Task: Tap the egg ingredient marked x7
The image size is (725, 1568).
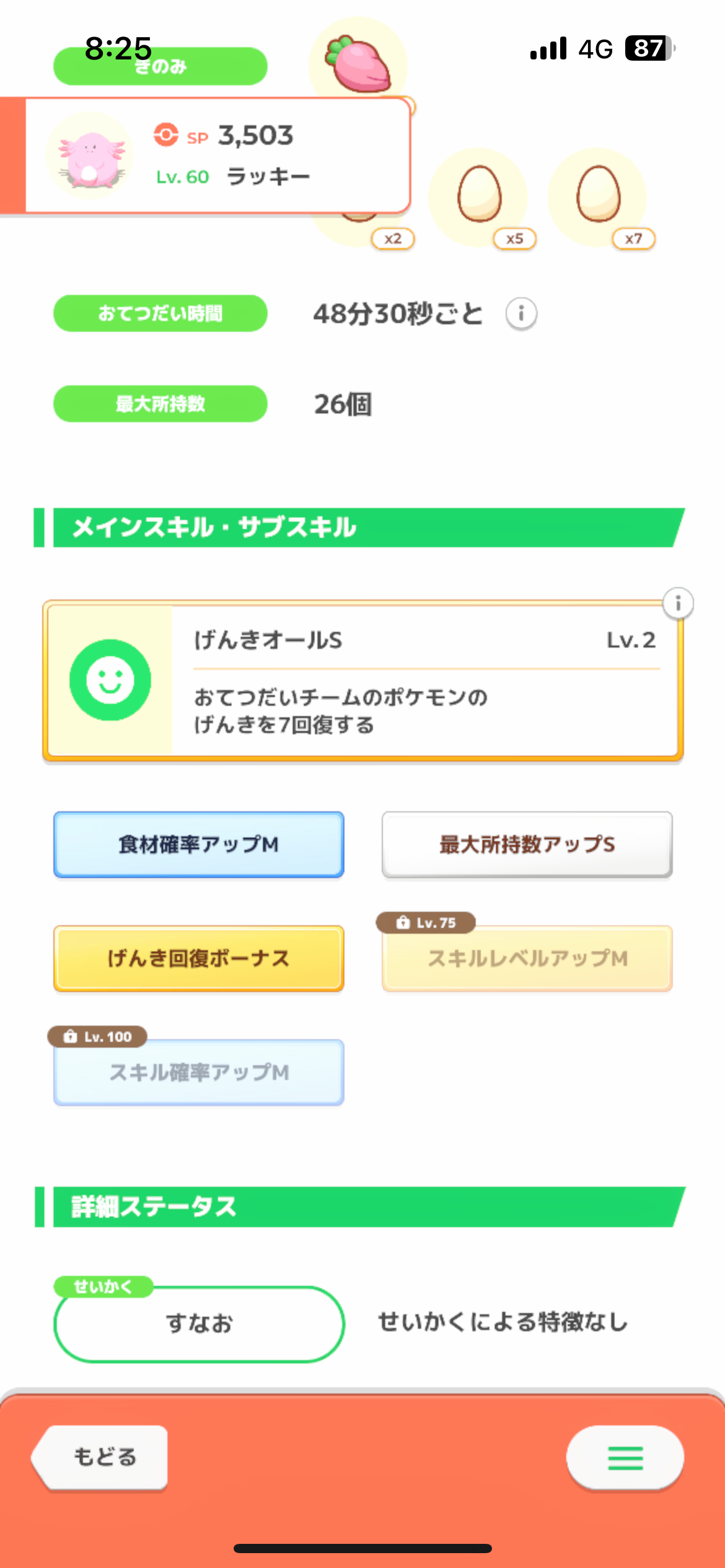Action: (x=598, y=194)
